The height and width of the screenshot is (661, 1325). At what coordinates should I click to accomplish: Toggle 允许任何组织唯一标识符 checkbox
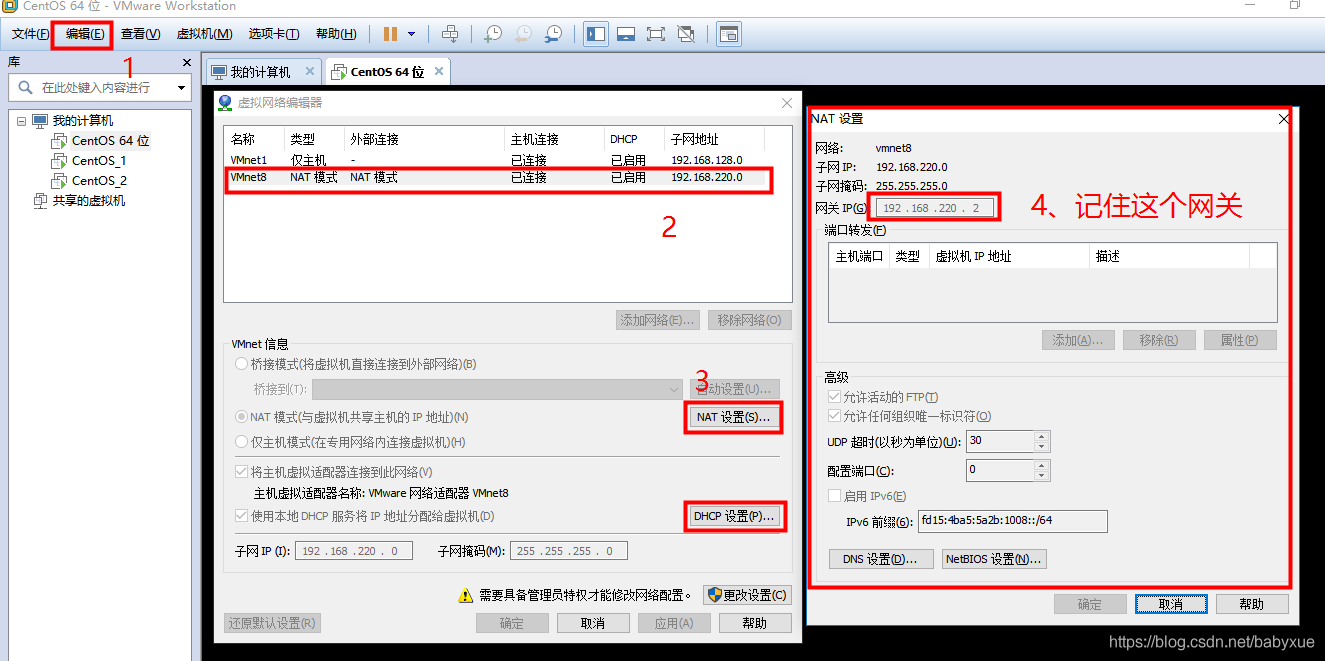click(835, 416)
